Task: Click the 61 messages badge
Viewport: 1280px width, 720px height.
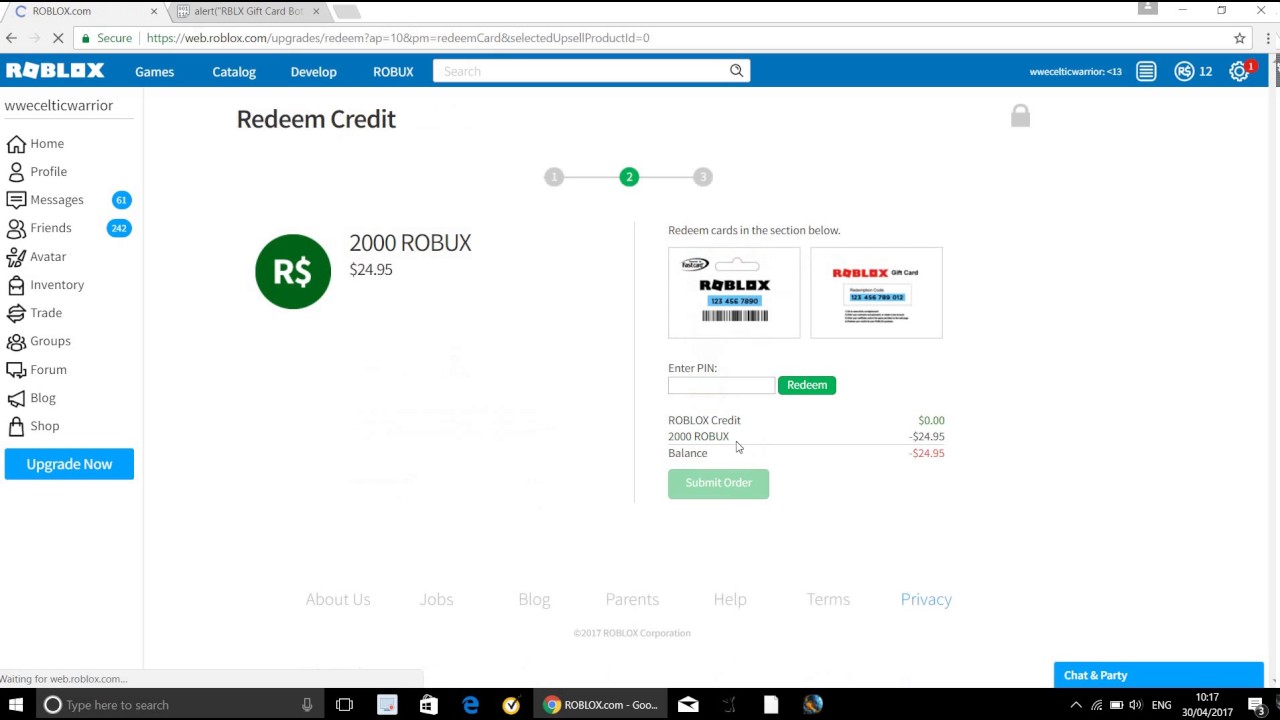Action: tap(121, 200)
